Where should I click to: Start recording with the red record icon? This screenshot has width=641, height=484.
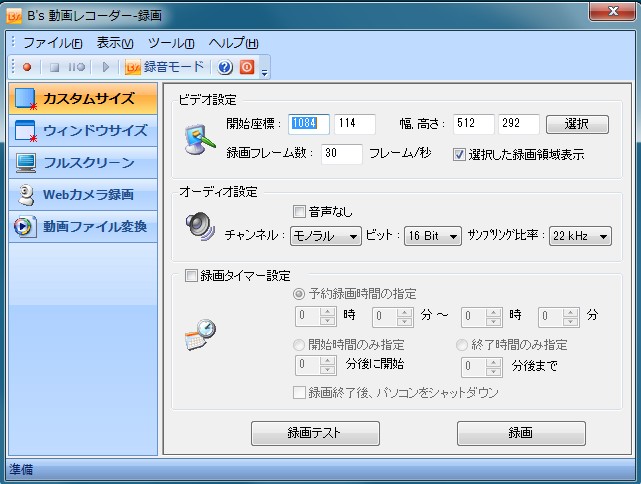[x=27, y=67]
